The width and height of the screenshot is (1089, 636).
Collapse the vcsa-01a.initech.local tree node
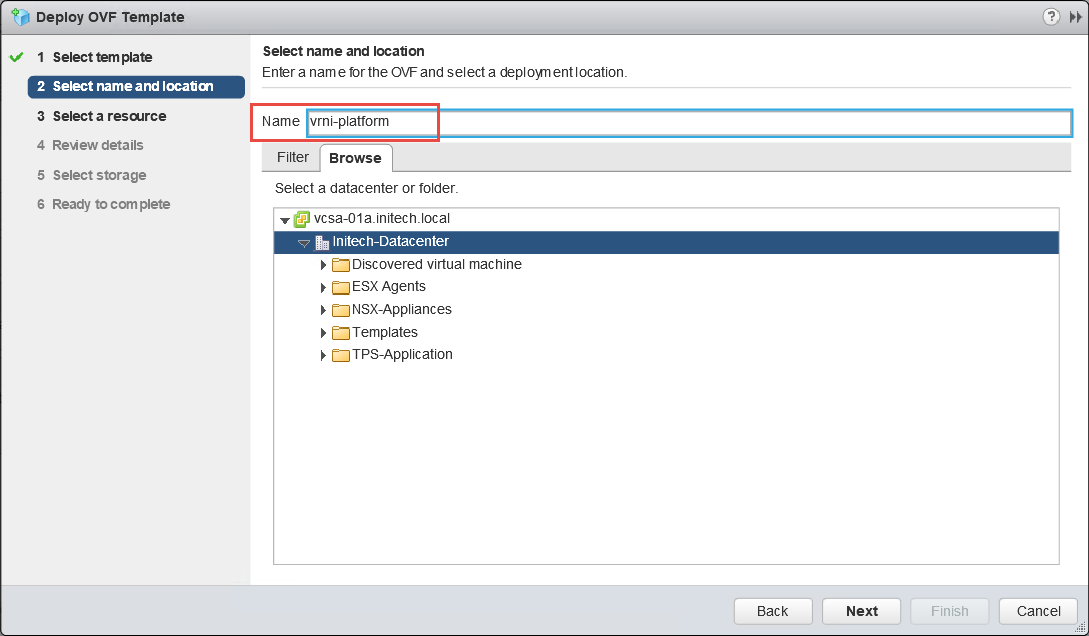pos(285,220)
